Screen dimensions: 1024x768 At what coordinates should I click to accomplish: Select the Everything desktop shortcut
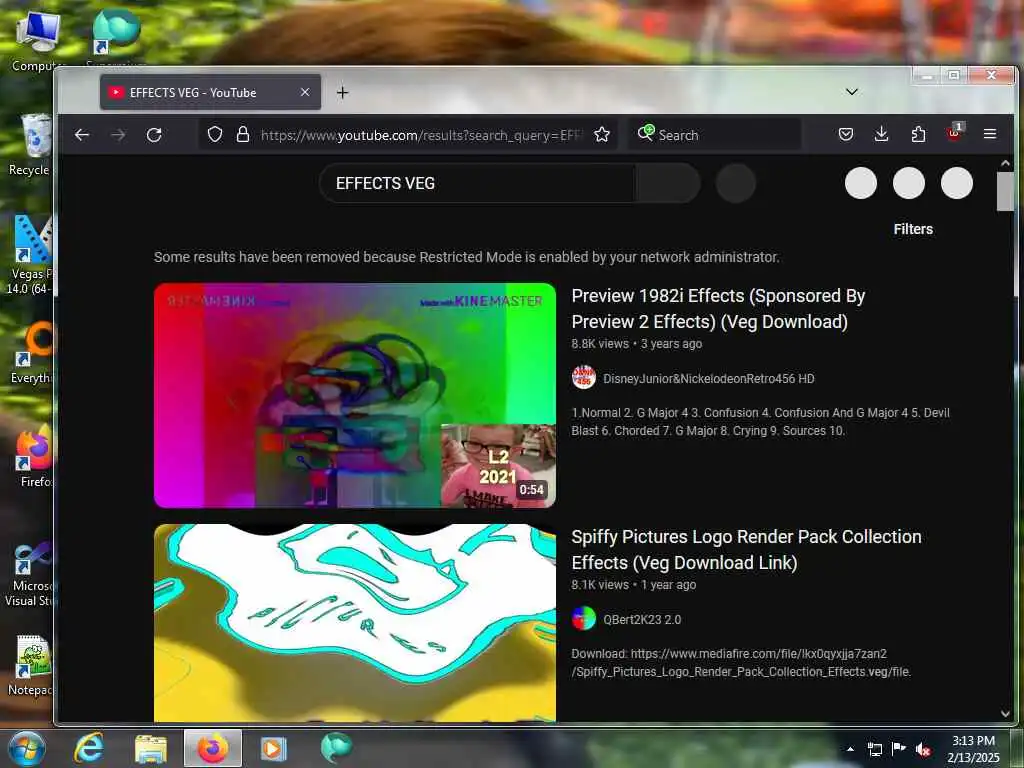30,353
